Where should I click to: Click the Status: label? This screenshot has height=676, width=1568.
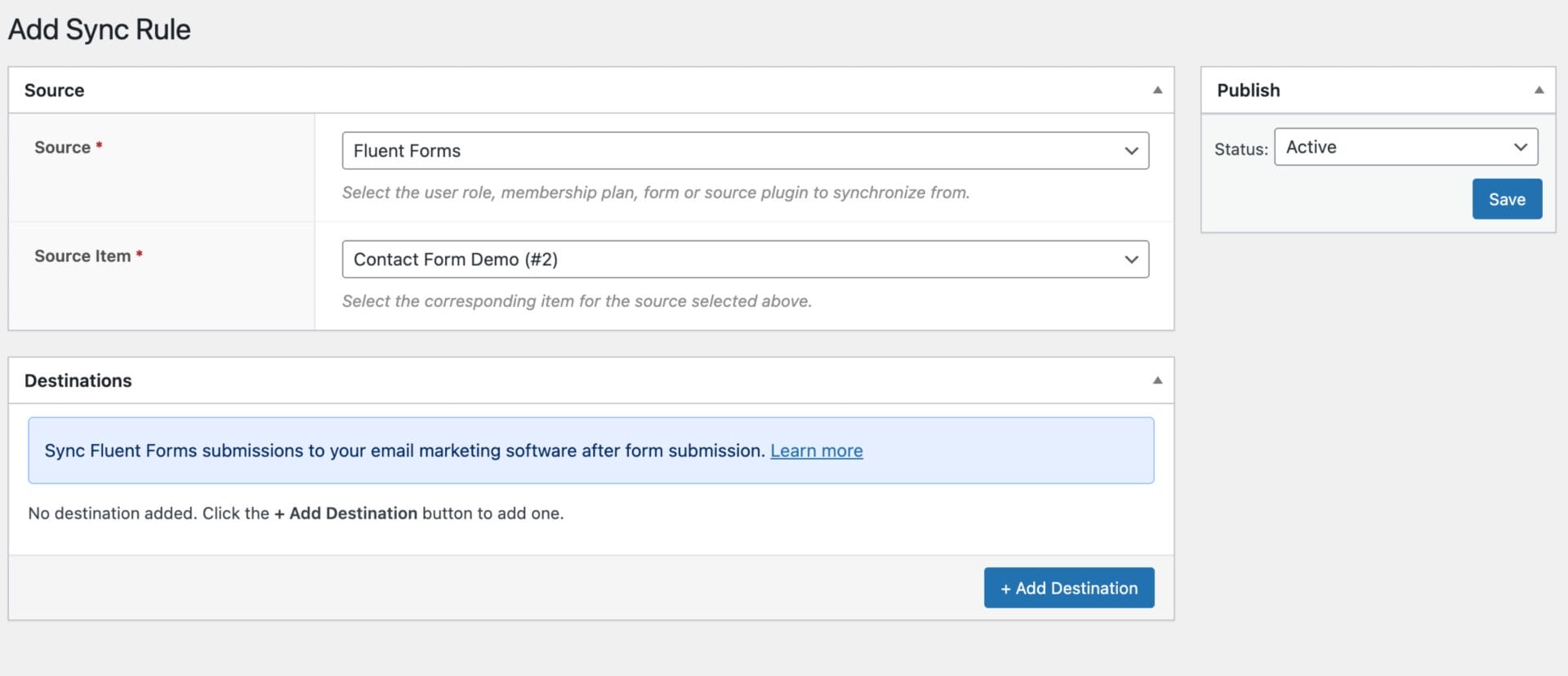[1241, 149]
